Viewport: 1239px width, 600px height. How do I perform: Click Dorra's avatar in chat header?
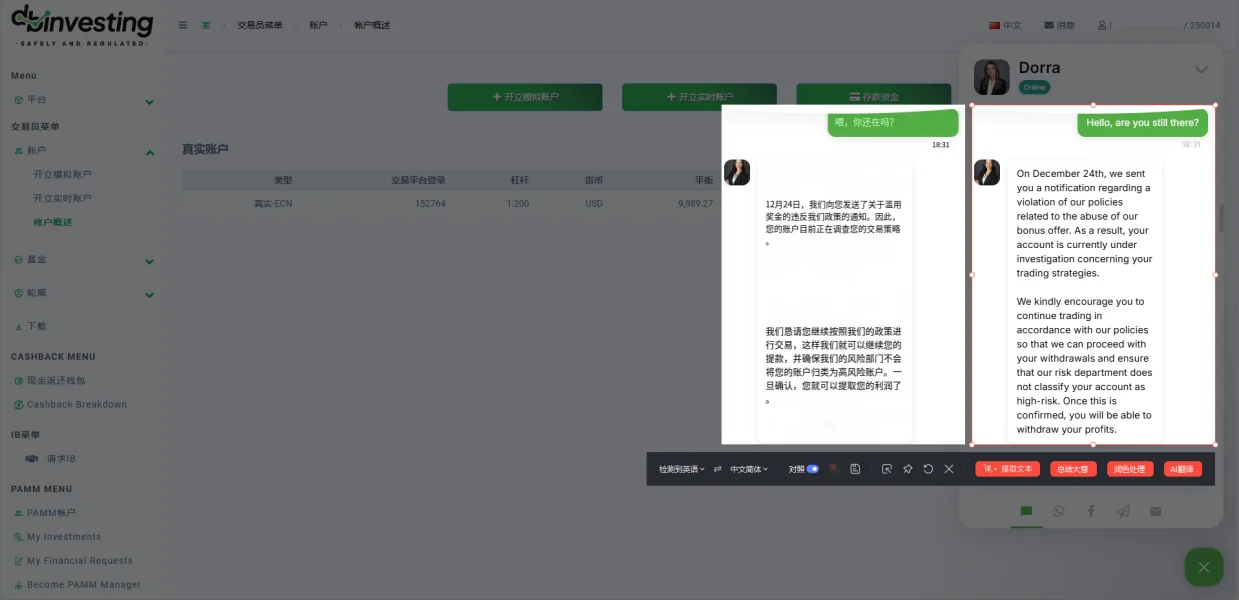[991, 77]
